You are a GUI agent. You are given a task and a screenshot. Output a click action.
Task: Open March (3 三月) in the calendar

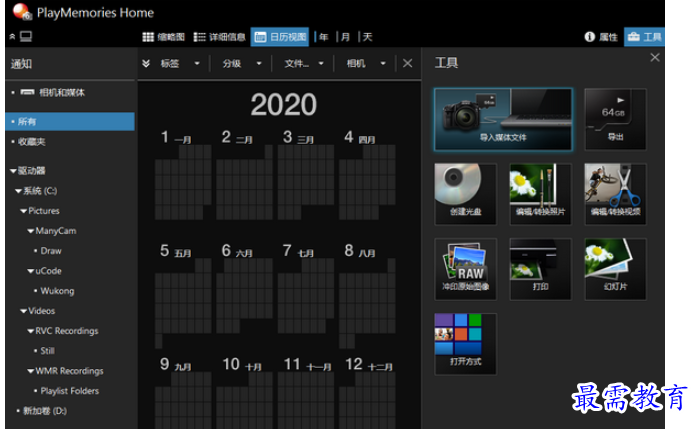[x=306, y=175]
